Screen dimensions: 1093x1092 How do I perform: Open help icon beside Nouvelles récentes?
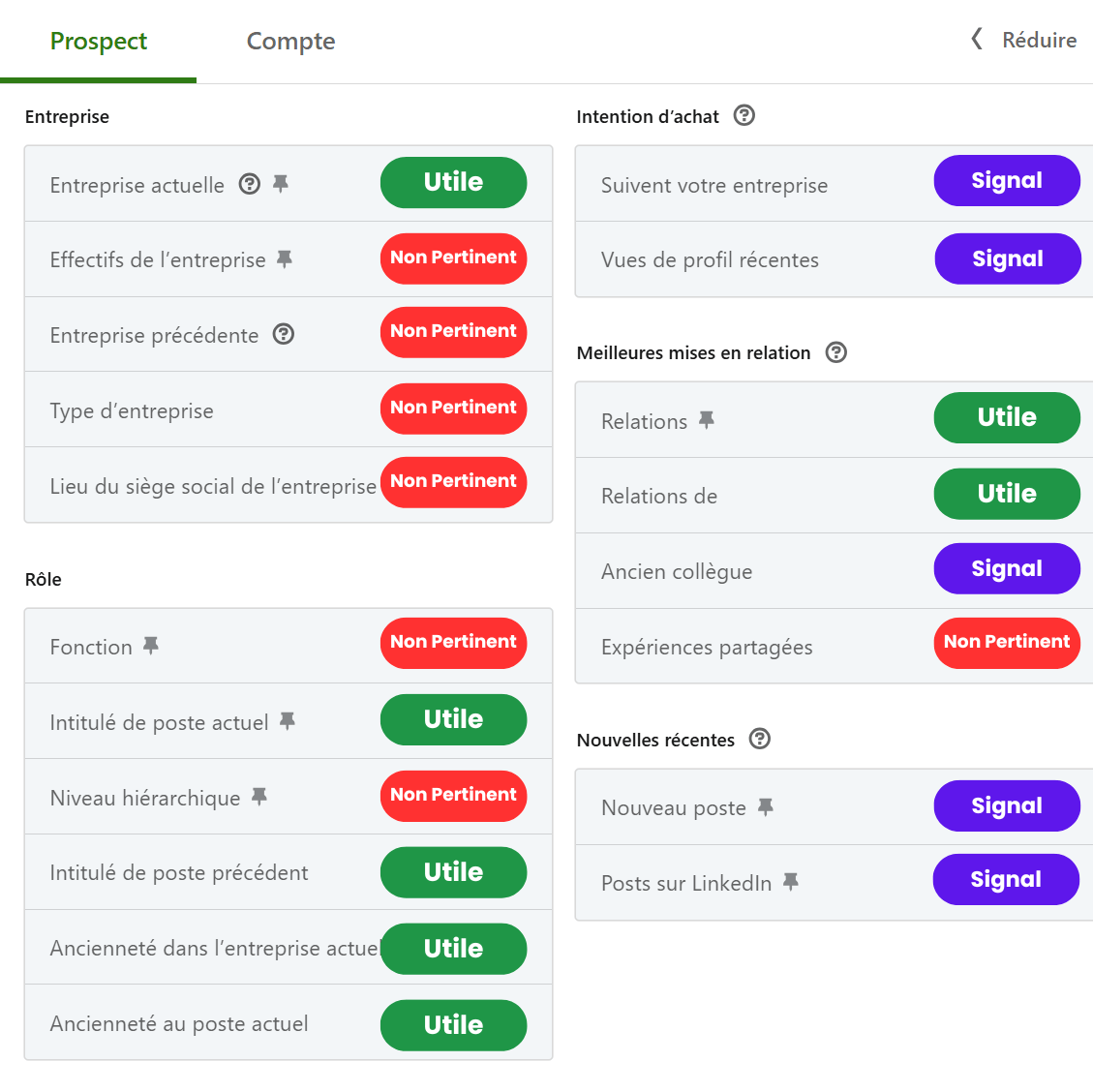click(761, 739)
